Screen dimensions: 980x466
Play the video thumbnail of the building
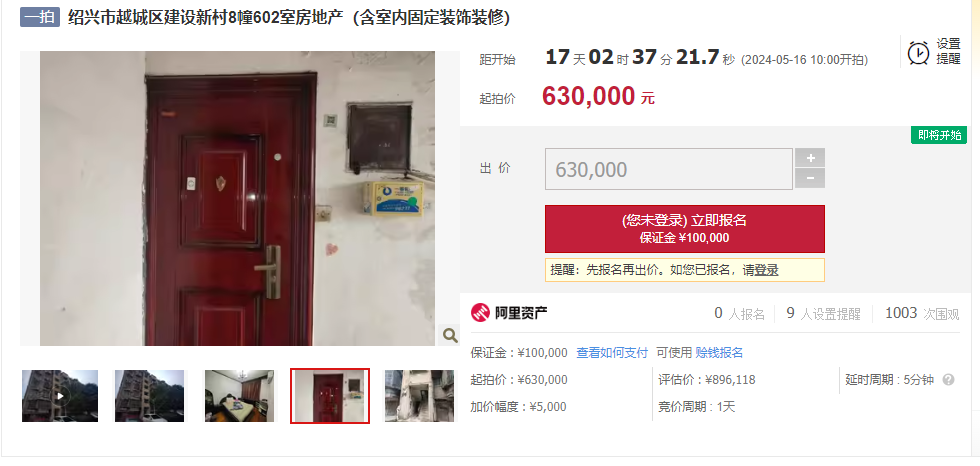tap(60, 395)
